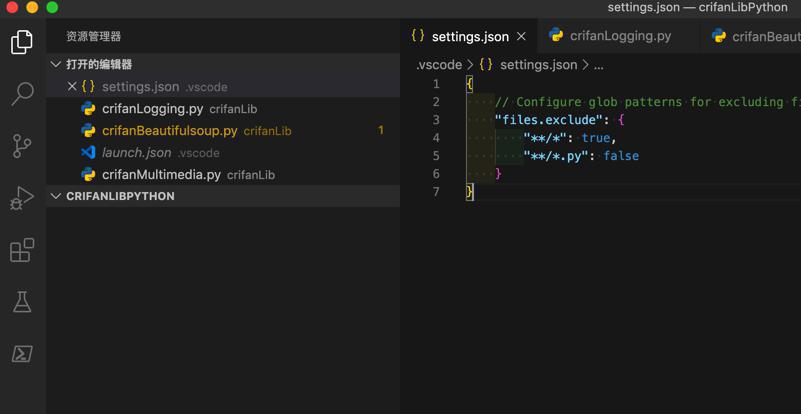Open the Source Control view icon

pyautogui.click(x=22, y=146)
